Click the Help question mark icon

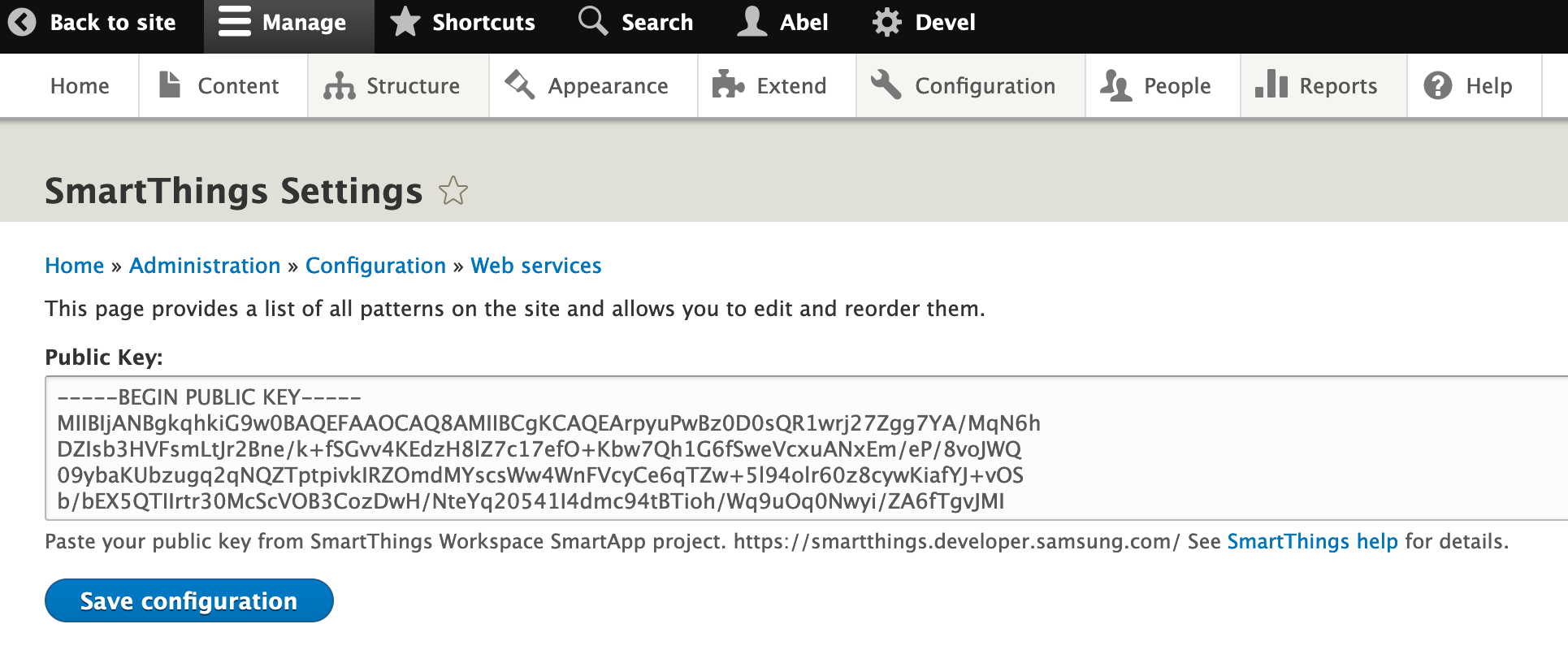coord(1438,85)
